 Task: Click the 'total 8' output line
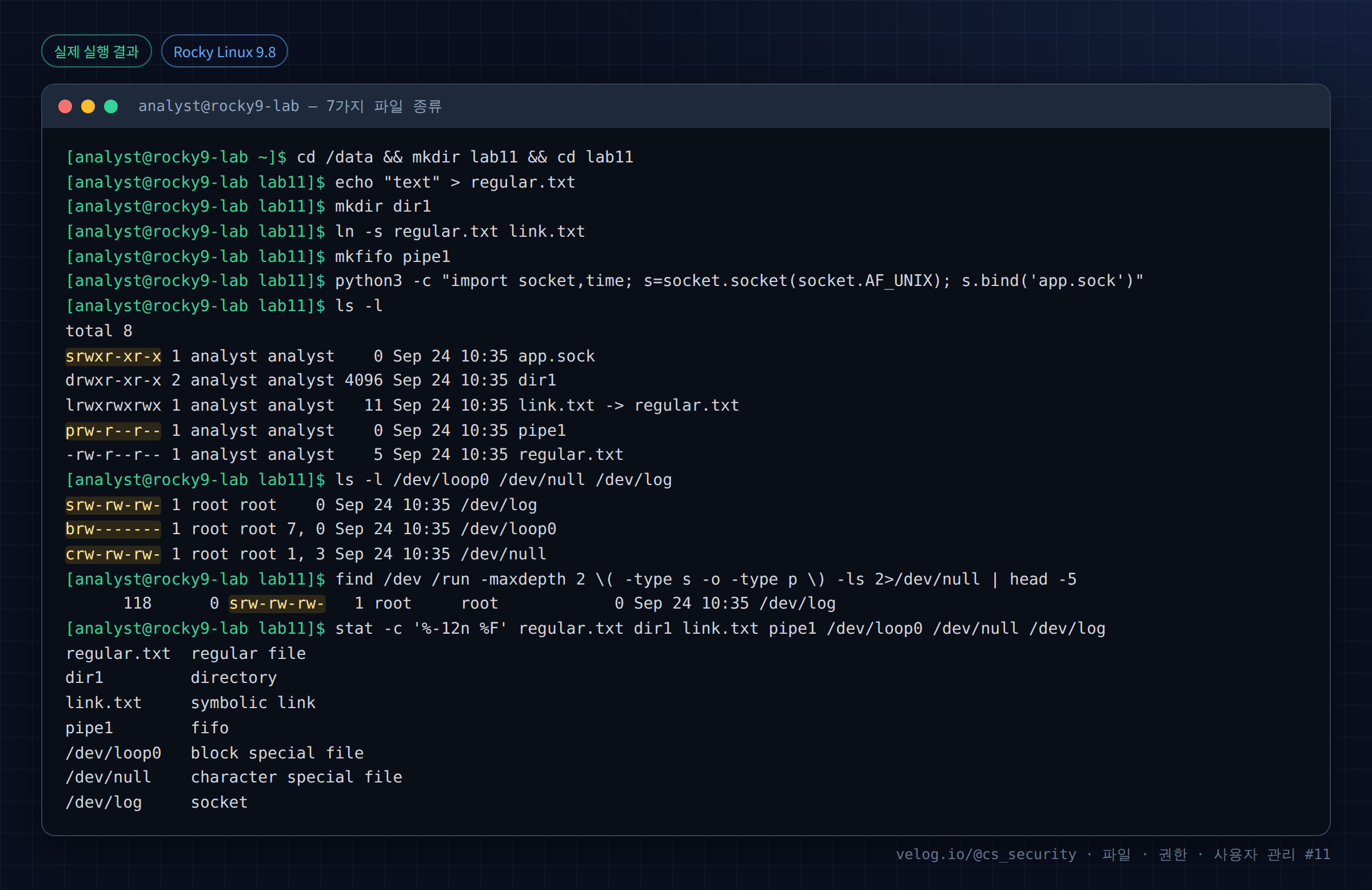tap(99, 331)
